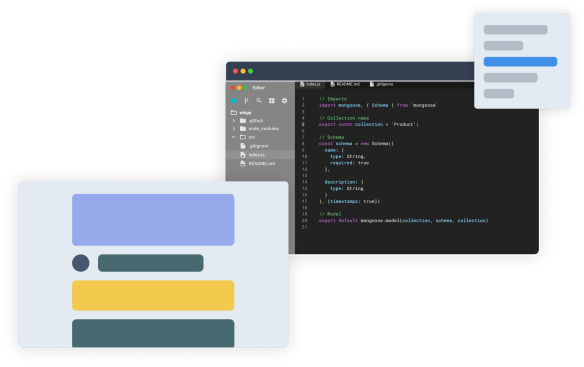This screenshot has height=367, width=584.
Task: Close the outer window with the red dot
Action: pyautogui.click(x=235, y=71)
